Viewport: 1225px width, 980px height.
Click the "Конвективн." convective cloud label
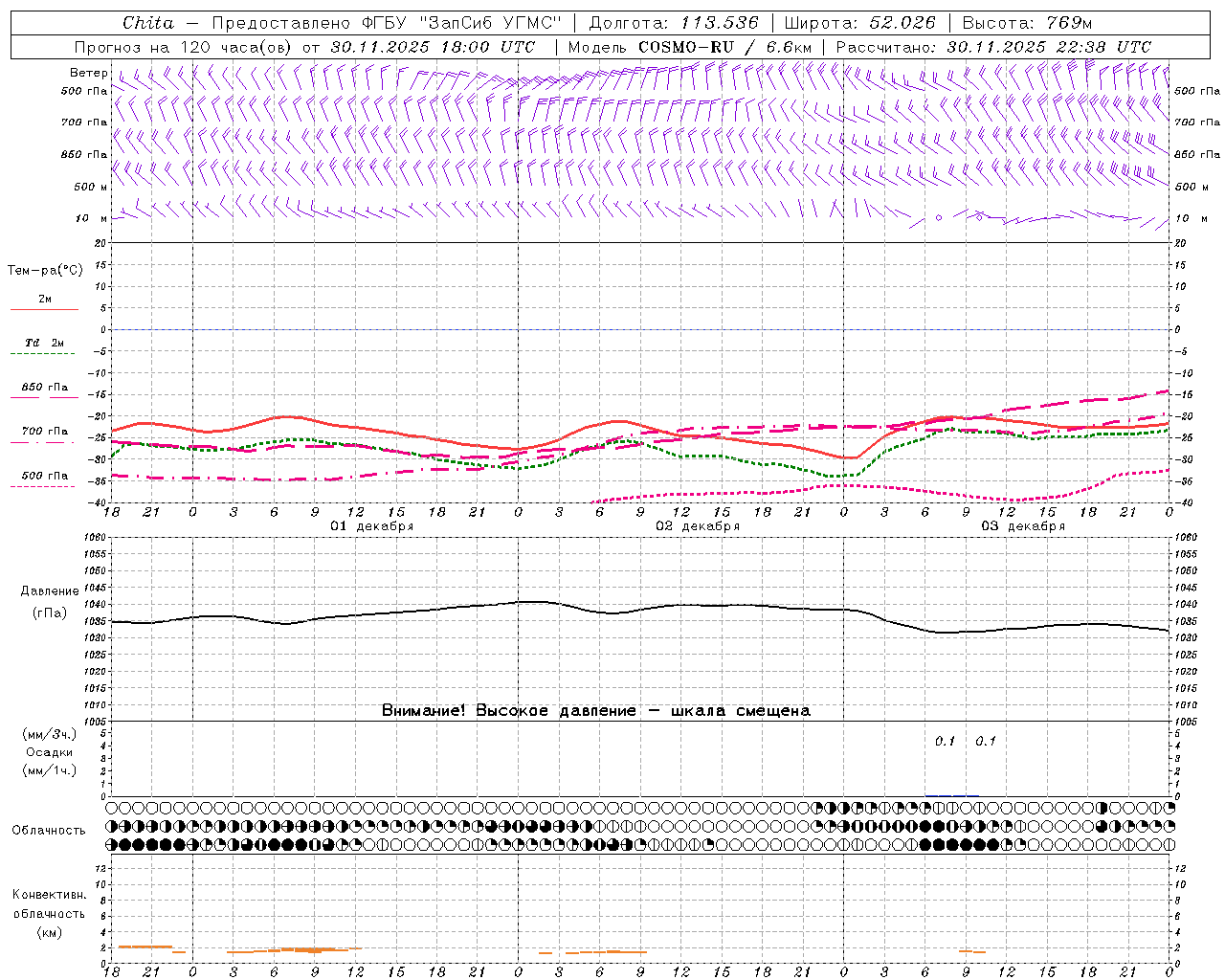[x=49, y=895]
